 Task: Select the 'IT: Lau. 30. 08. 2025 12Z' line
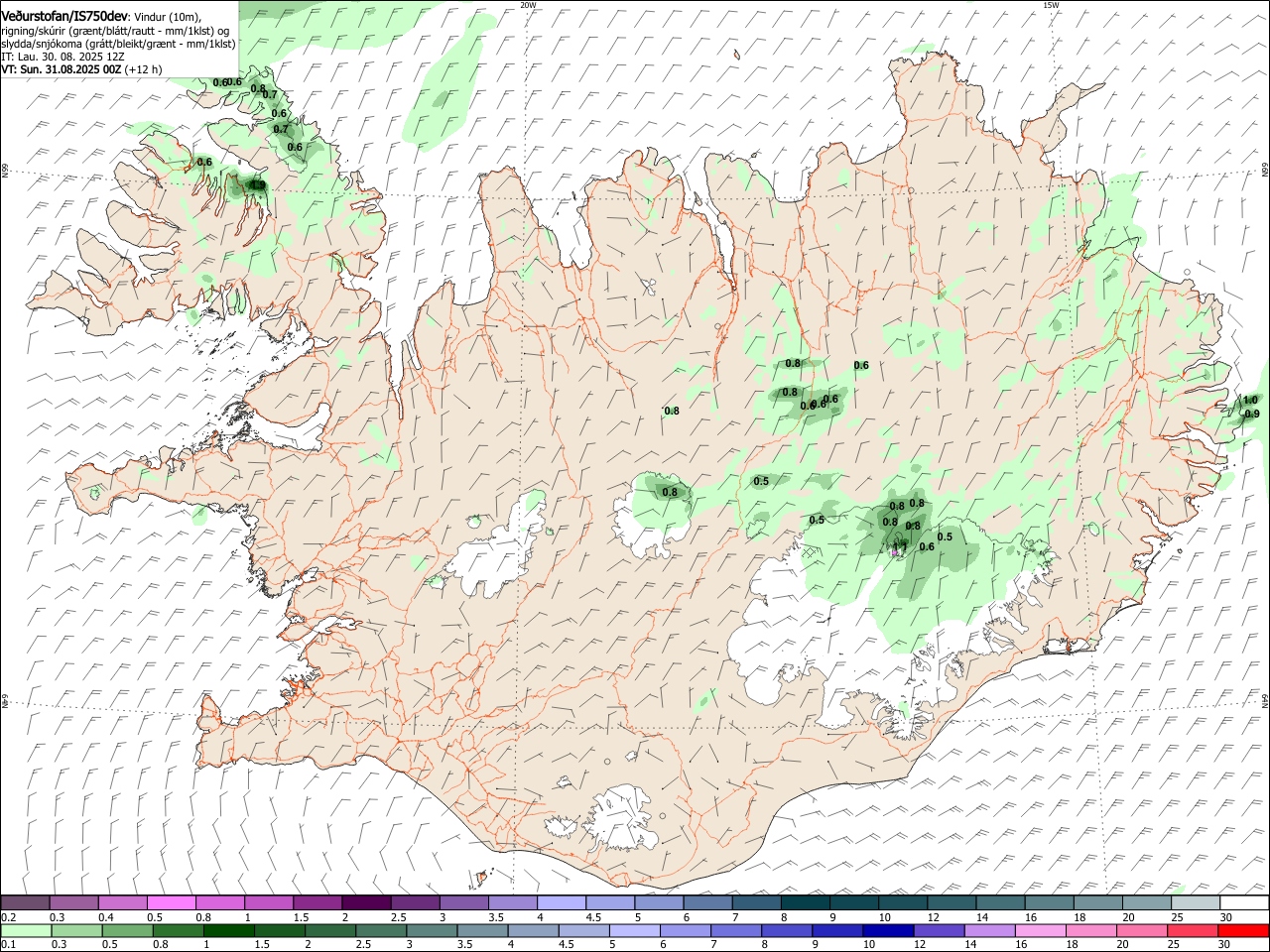point(63,57)
